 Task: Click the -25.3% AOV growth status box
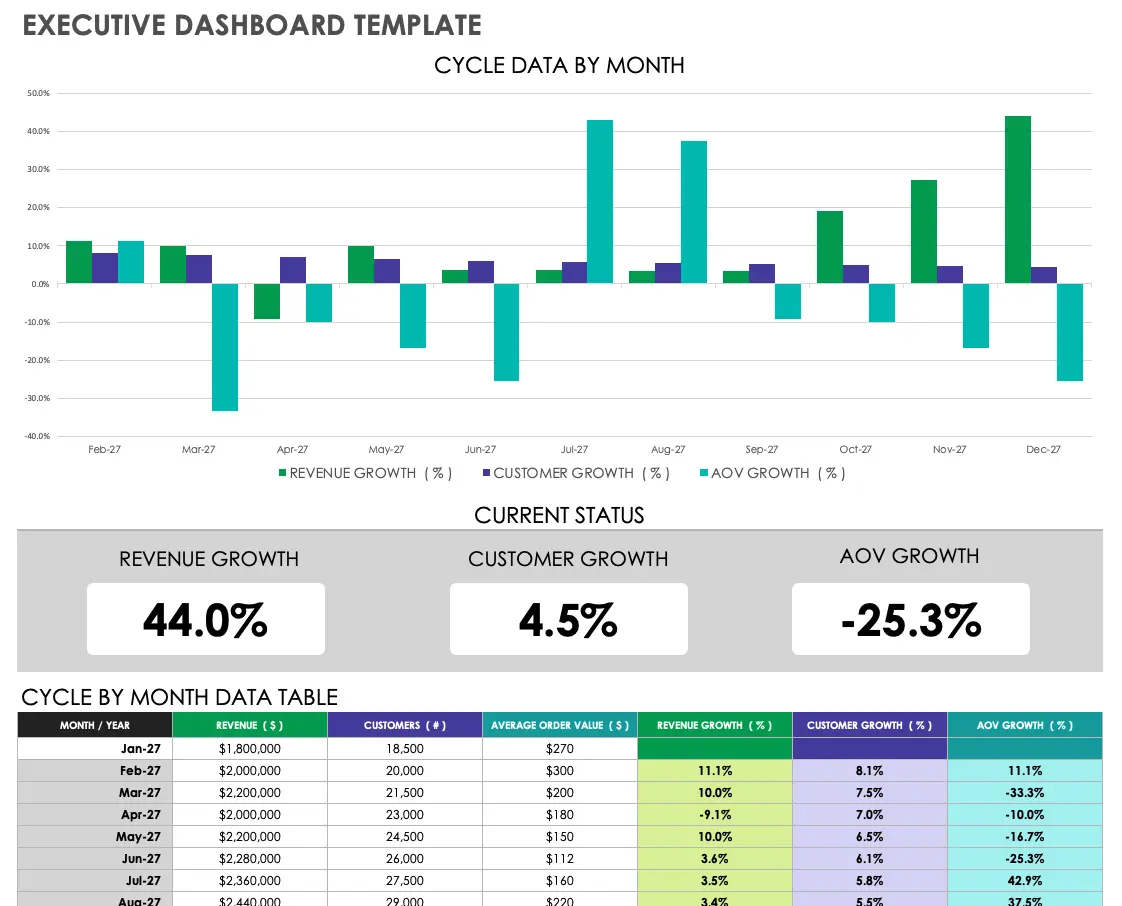910,618
